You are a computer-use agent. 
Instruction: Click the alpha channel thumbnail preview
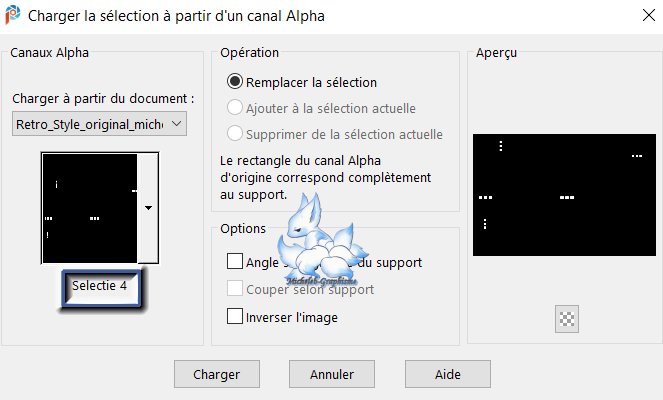[89, 207]
